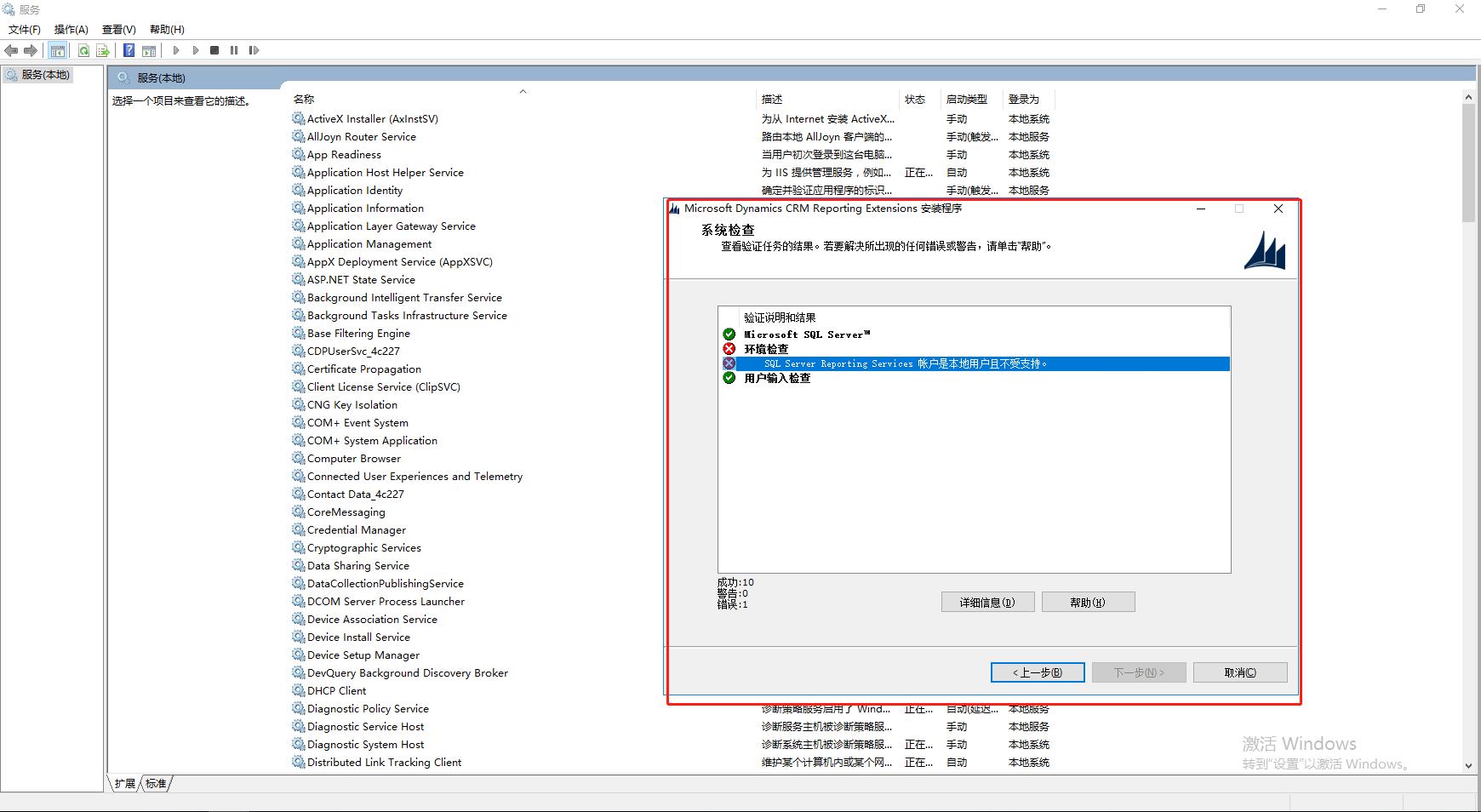The width and height of the screenshot is (1481, 812).
Task: Open the 操作(A) menu
Action: 71,29
